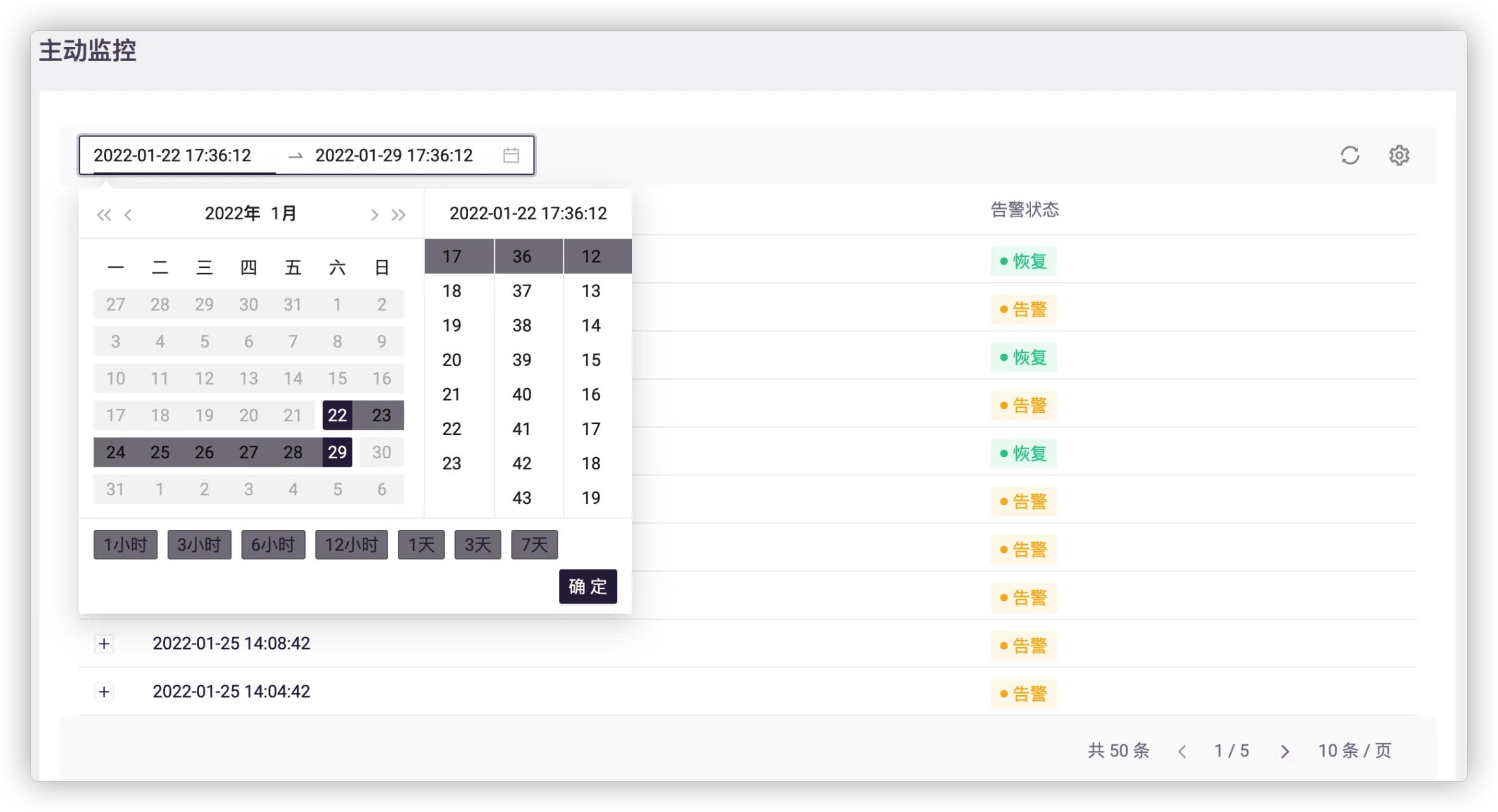
Task: Go to previous page in pagination
Action: 1182,752
